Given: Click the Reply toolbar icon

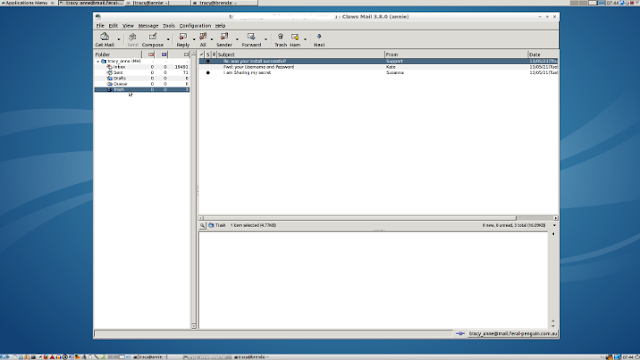Looking at the screenshot, I should pyautogui.click(x=183, y=37).
